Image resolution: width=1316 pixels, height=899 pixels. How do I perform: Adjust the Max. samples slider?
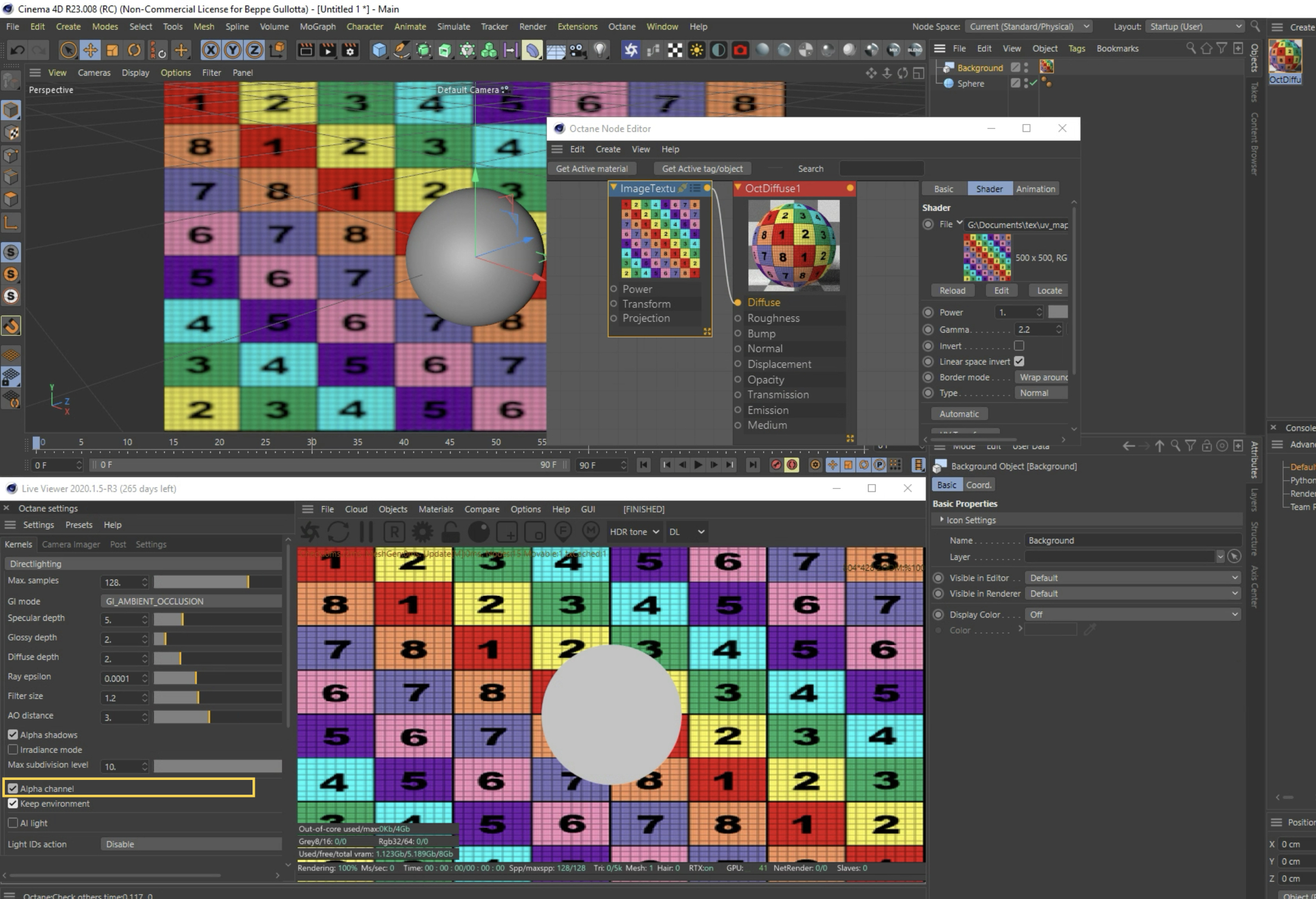(217, 581)
